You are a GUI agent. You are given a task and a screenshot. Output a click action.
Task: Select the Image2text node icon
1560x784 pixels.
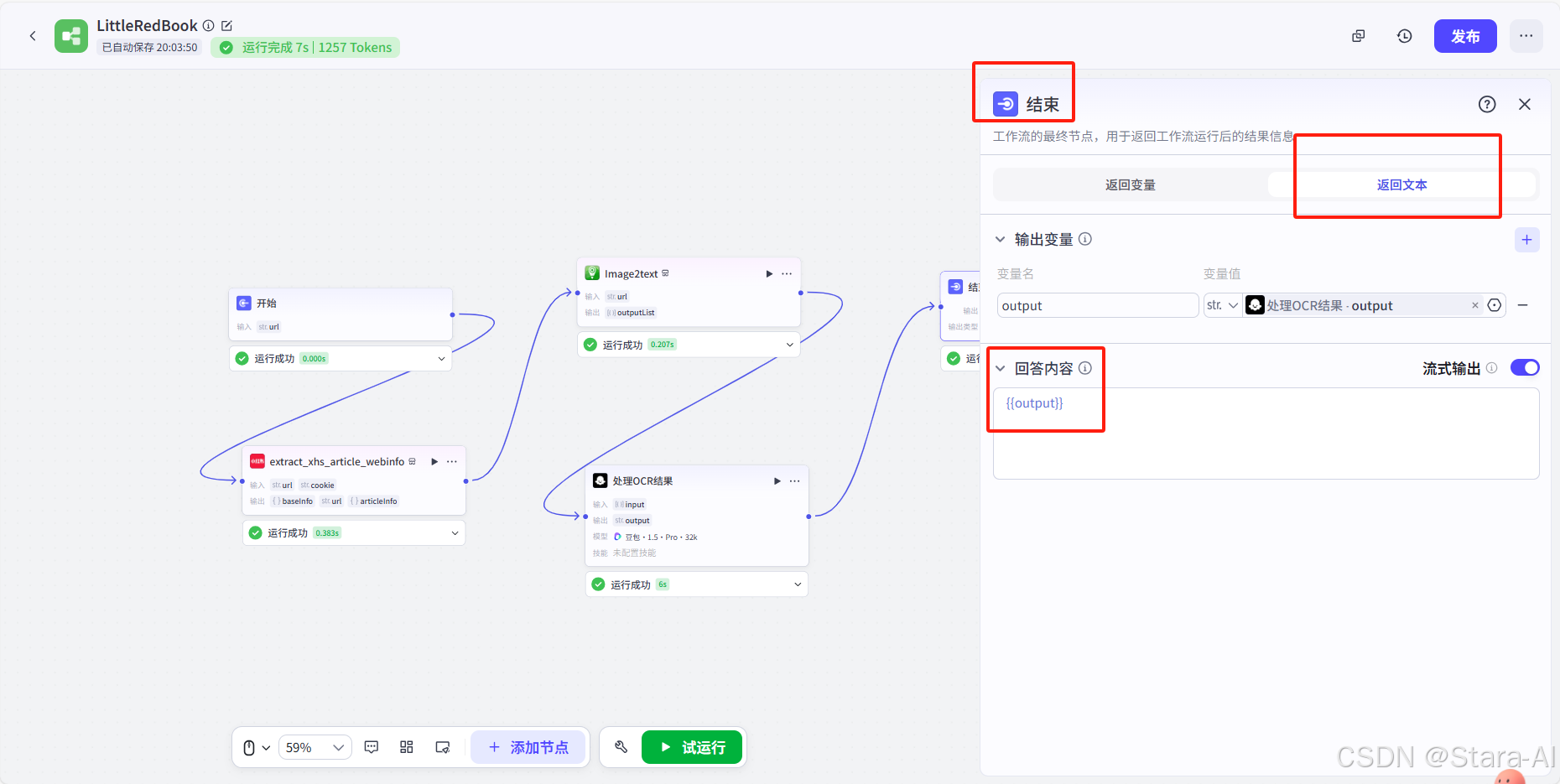coord(592,273)
